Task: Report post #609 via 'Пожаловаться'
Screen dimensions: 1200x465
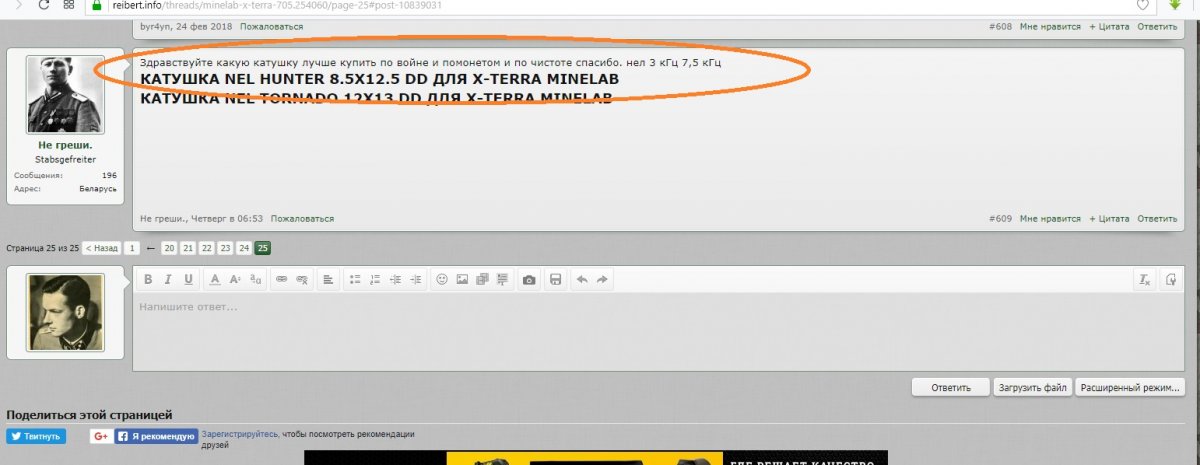Action: click(x=302, y=218)
